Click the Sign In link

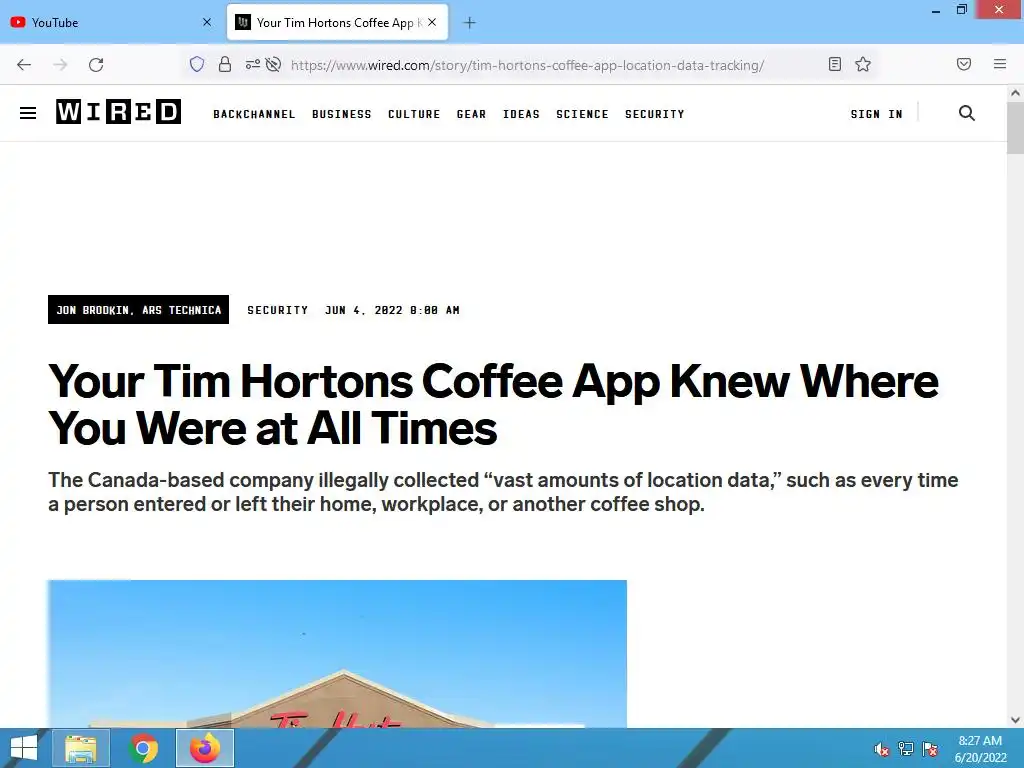tap(876, 114)
